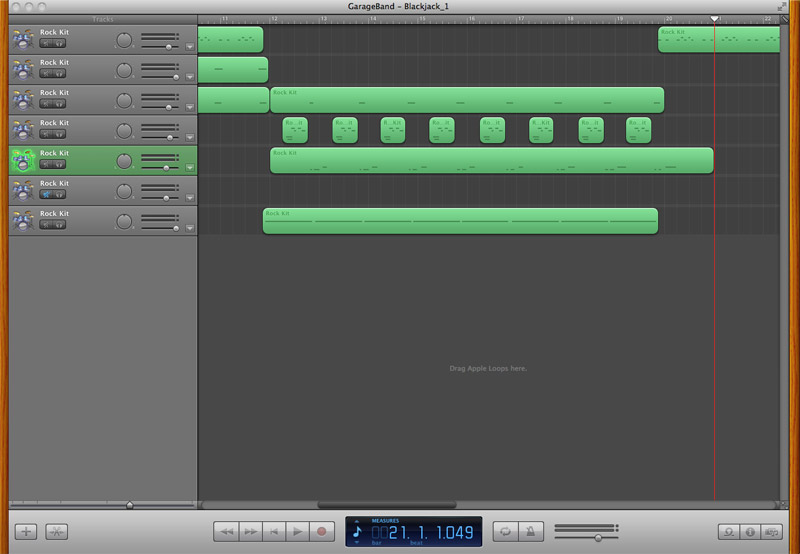The height and width of the screenshot is (554, 800).
Task: Click bar 17 in the timeline ruler
Action: (521, 19)
